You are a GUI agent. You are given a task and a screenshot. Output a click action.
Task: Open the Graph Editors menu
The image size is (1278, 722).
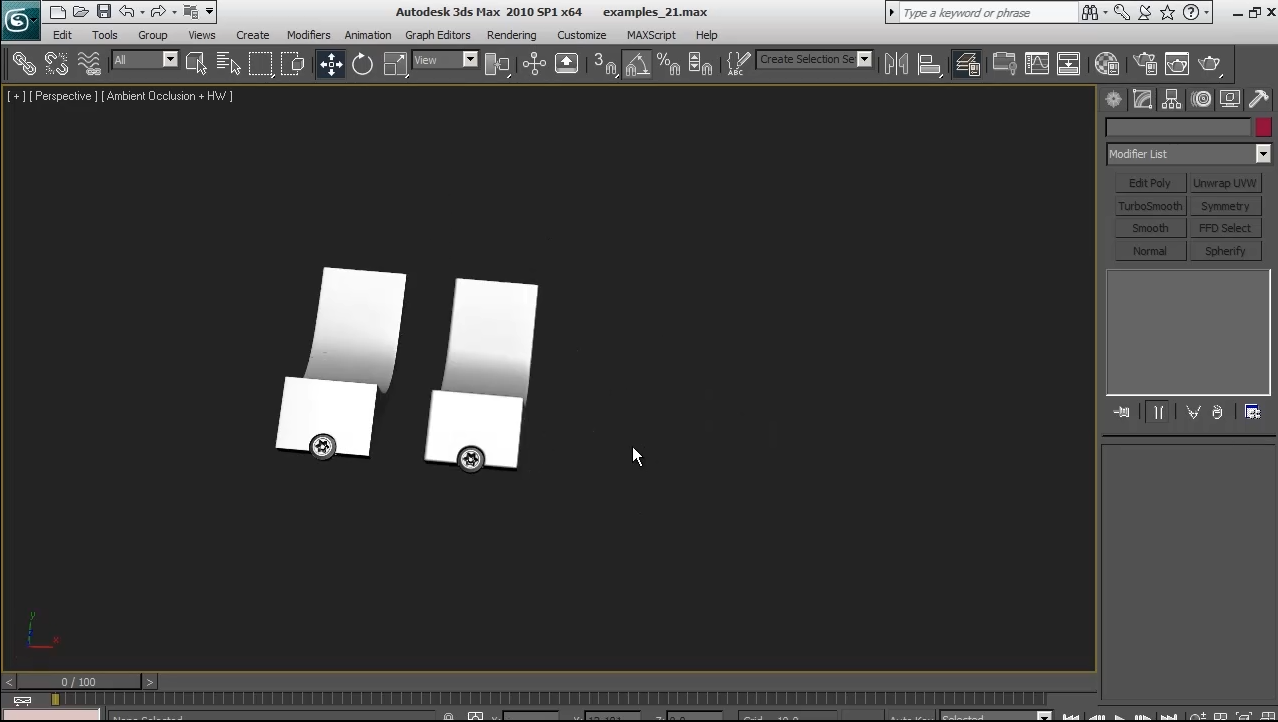tap(437, 35)
